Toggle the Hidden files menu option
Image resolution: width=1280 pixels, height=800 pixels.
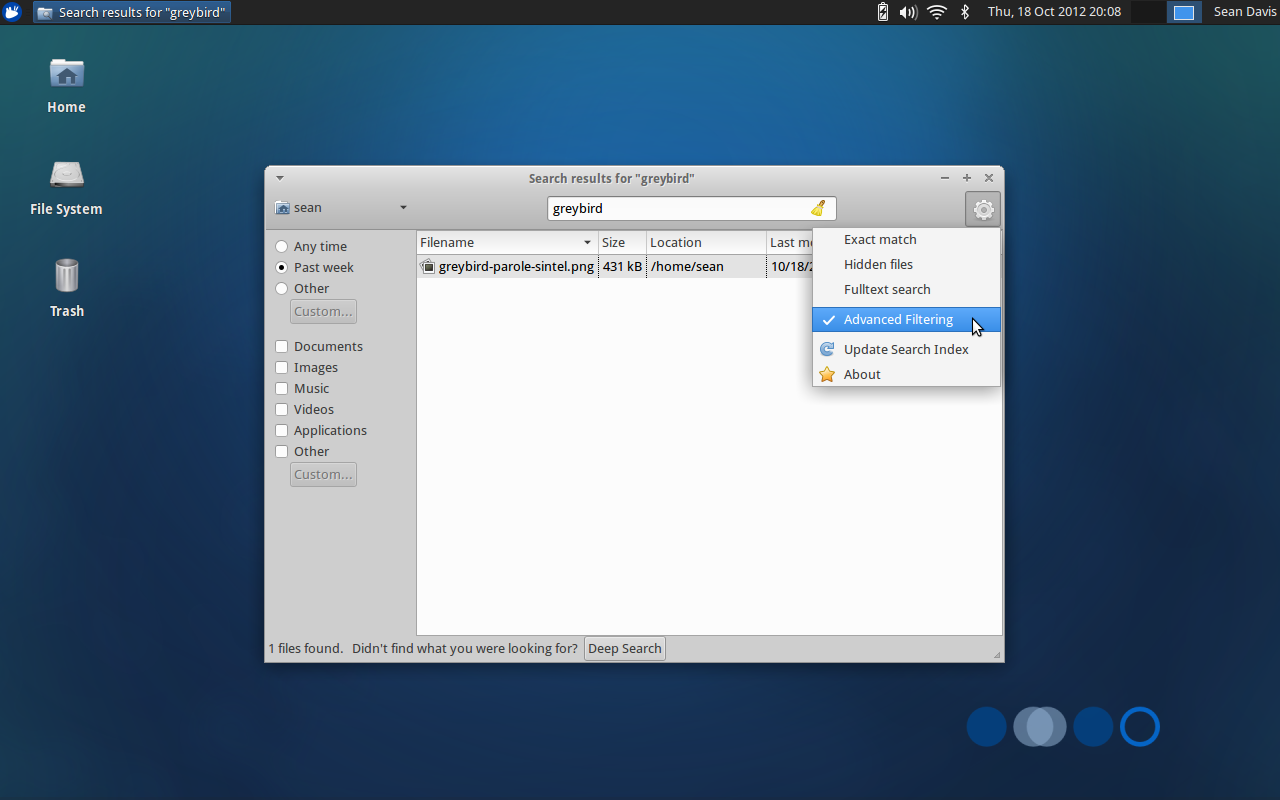point(878,264)
